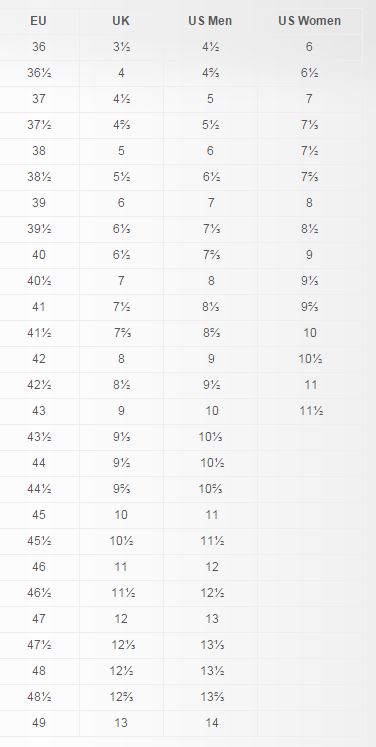
Task: Select EU size 42 cell
Action: pyautogui.click(x=39, y=359)
